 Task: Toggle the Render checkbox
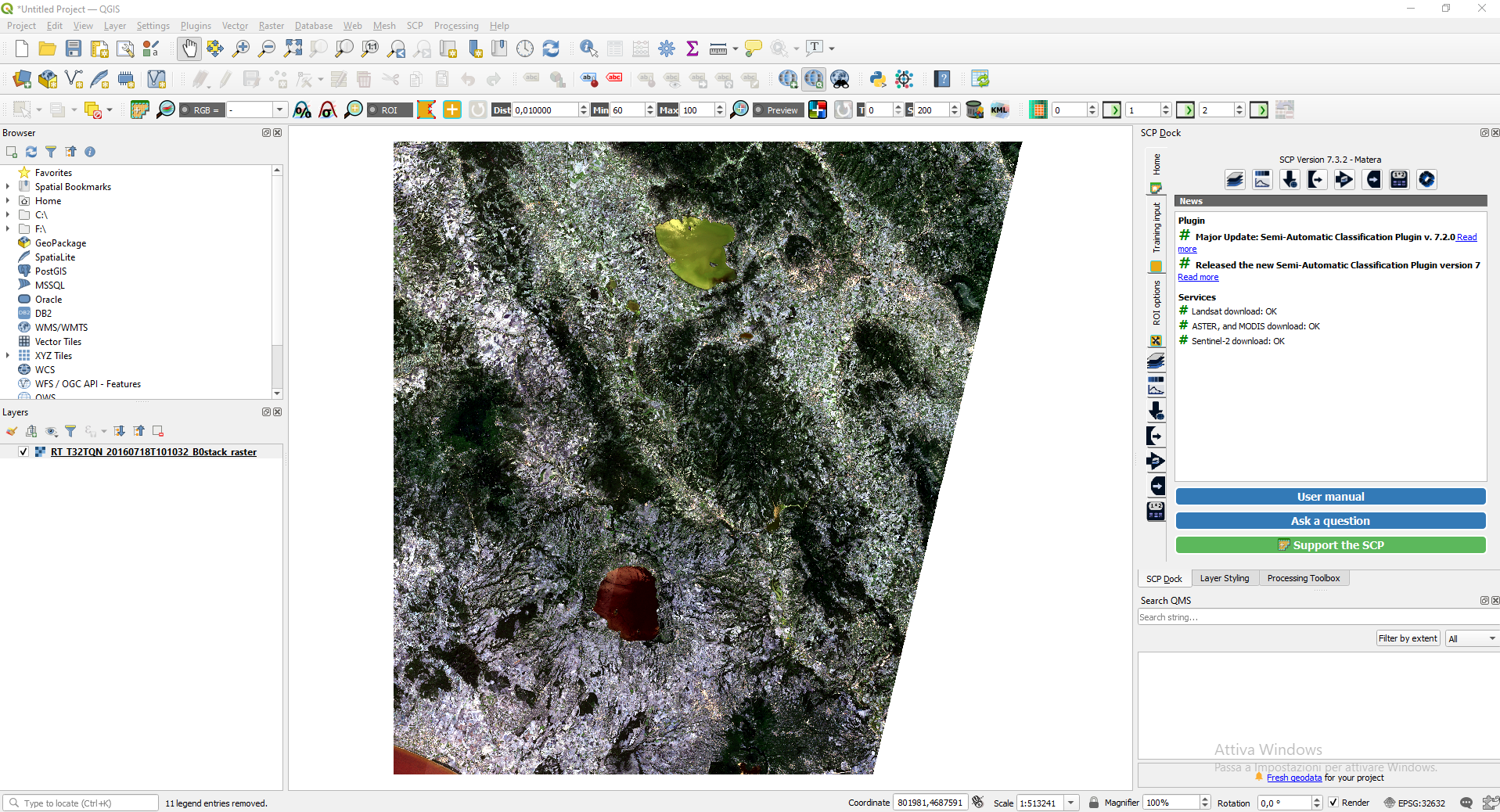pos(1333,803)
